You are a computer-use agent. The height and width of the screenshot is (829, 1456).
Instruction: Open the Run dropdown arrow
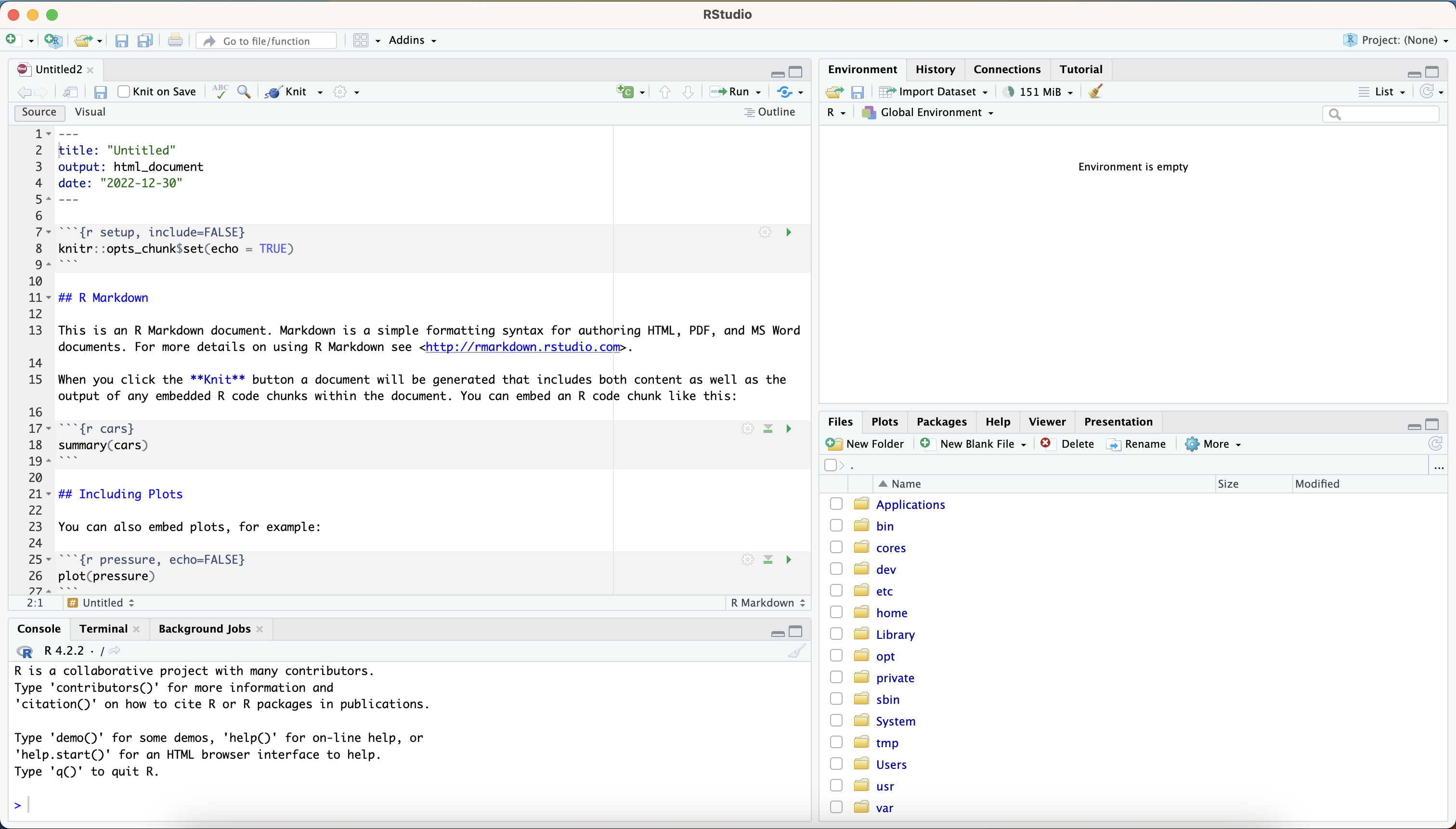pos(758,92)
